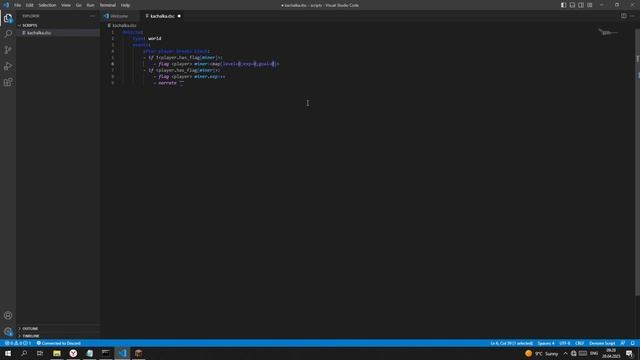Change end of line sequence CRLF
This screenshot has width=640, height=360.
click(x=579, y=343)
